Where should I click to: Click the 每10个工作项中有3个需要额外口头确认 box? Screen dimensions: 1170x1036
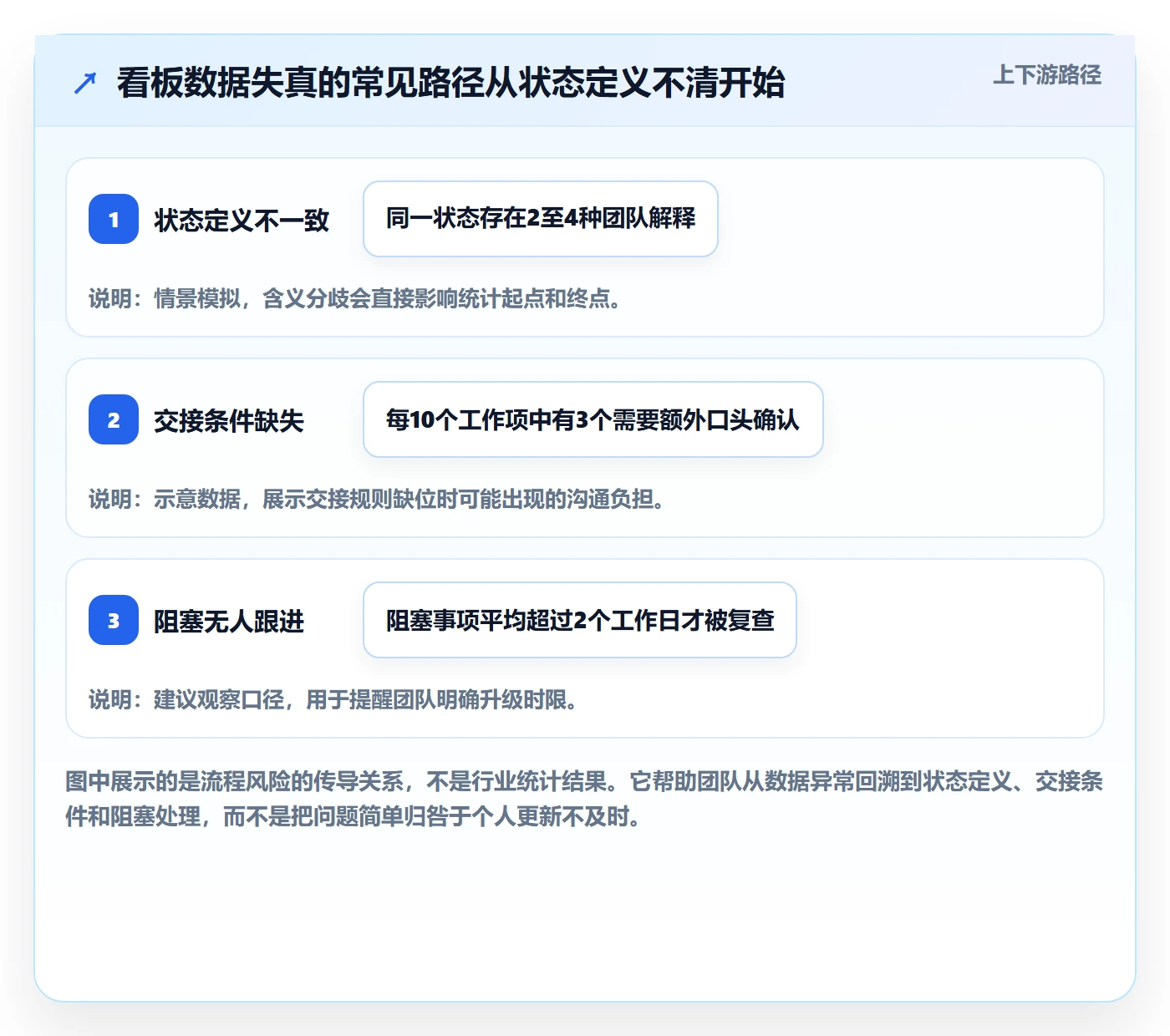tap(593, 419)
